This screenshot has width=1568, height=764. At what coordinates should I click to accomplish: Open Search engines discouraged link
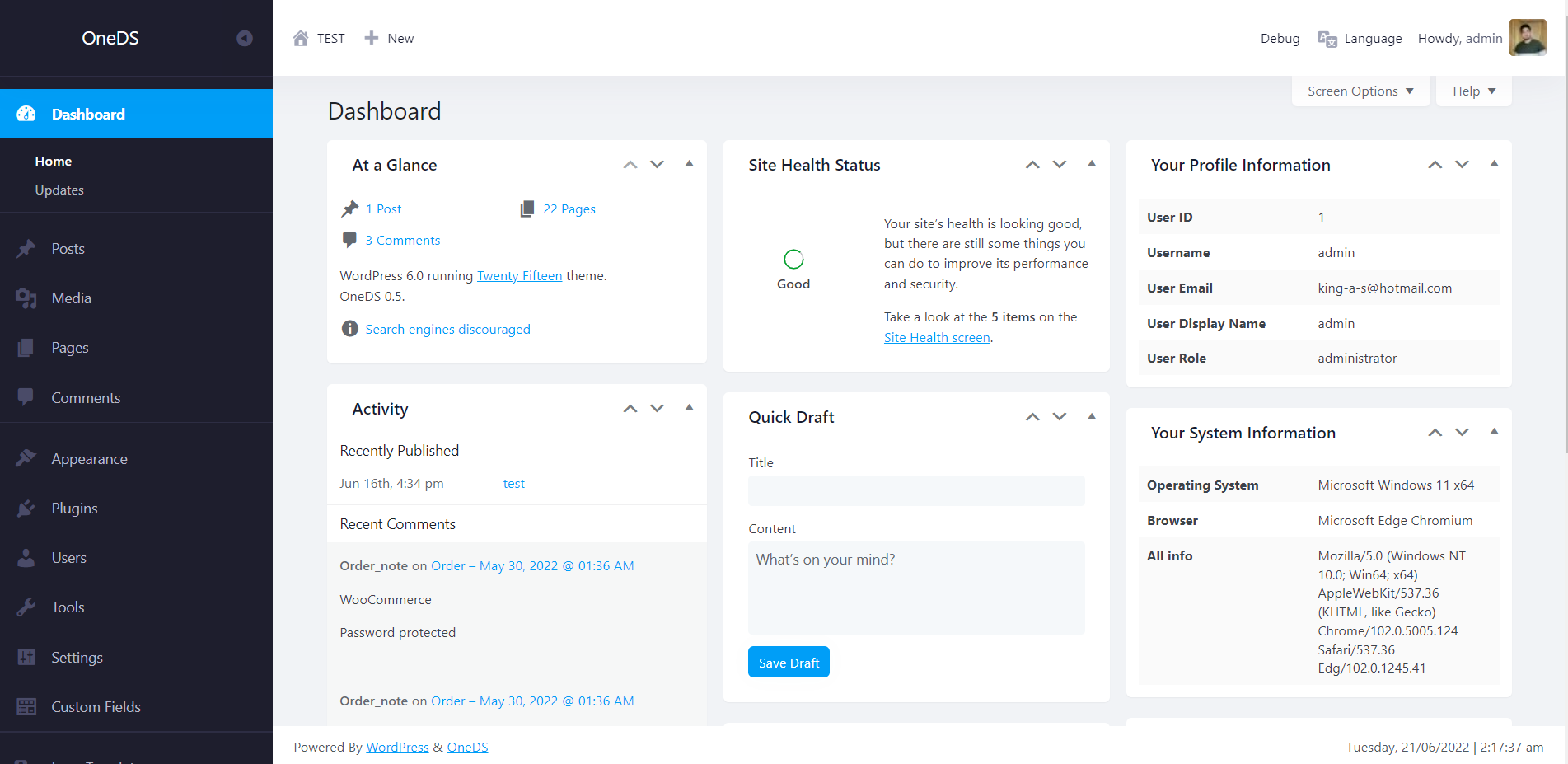coord(447,330)
